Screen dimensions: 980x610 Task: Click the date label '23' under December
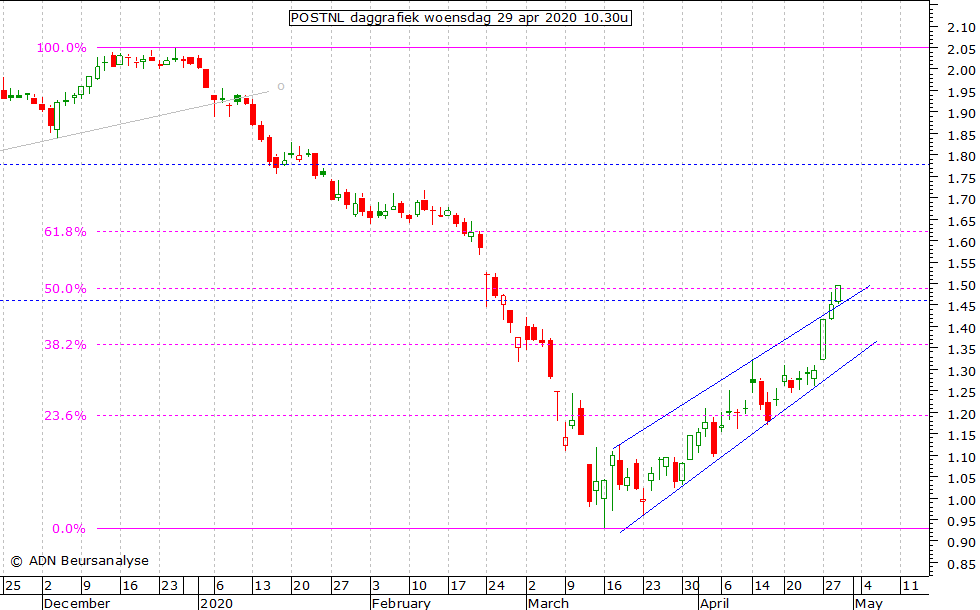pos(169,586)
